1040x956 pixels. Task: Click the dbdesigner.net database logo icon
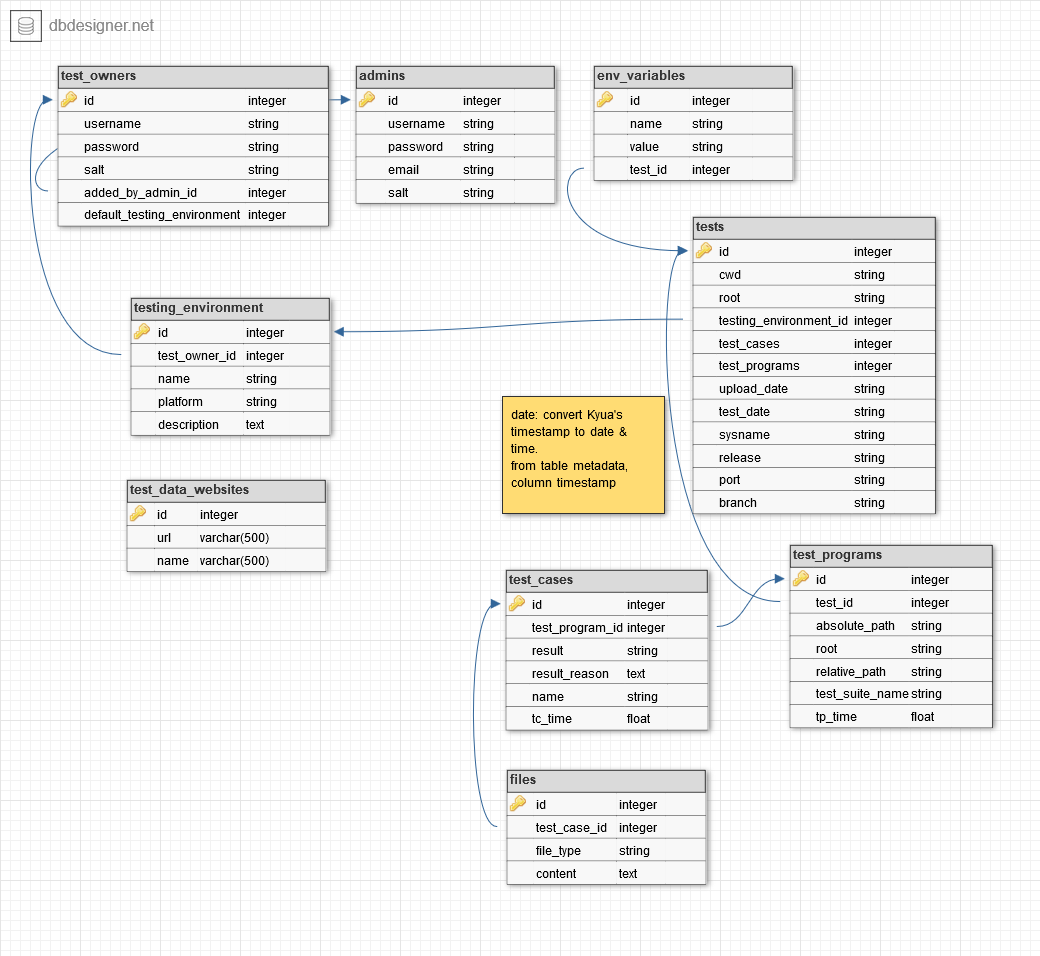click(x=26, y=26)
